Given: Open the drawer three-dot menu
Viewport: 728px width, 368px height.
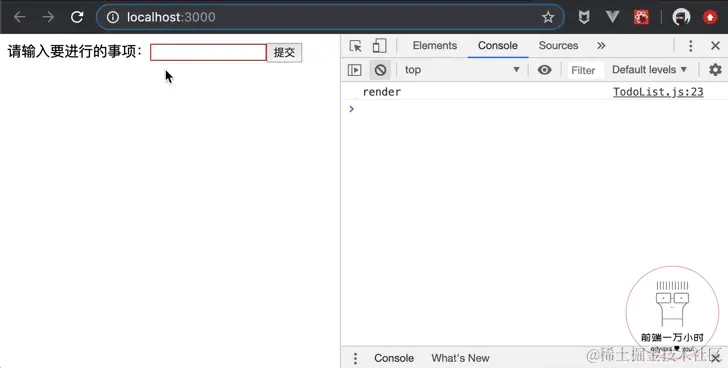Looking at the screenshot, I should coord(355,358).
